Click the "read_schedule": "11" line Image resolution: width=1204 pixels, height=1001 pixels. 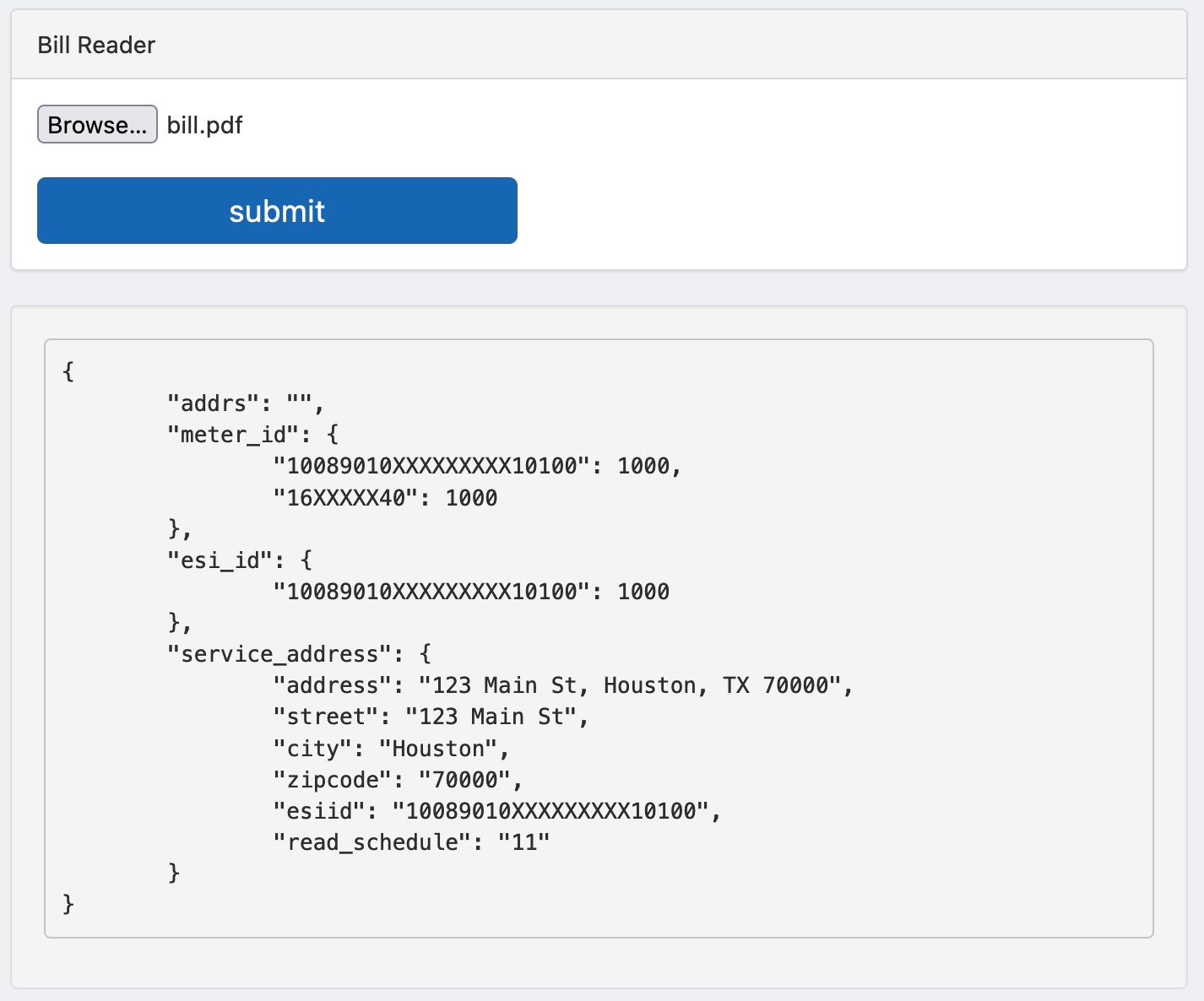[x=411, y=842]
